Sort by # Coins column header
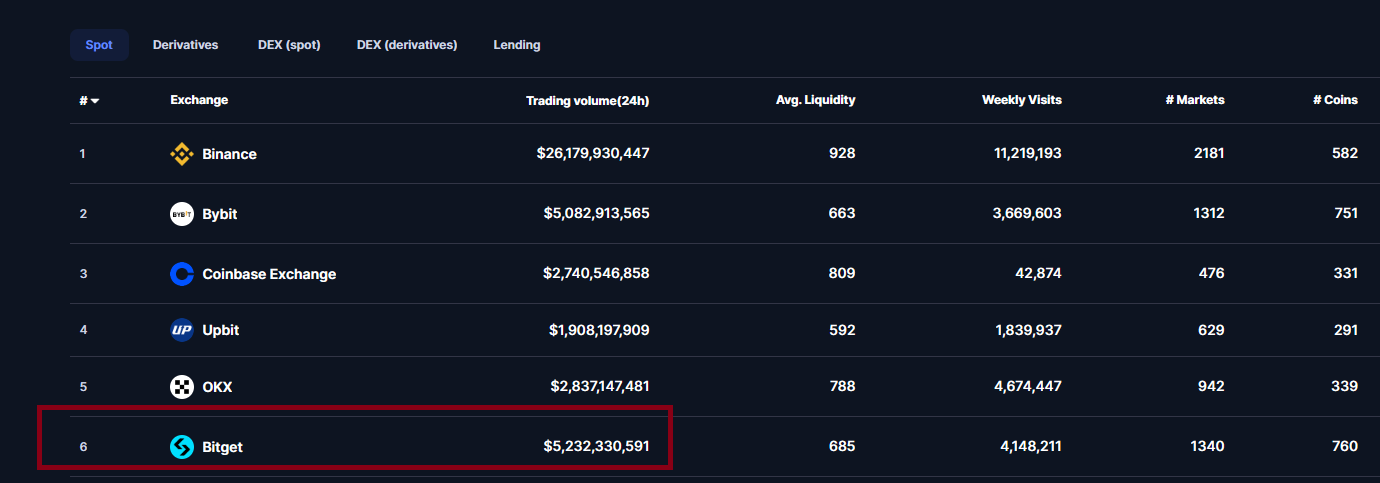The width and height of the screenshot is (1380, 483). 1336,100
